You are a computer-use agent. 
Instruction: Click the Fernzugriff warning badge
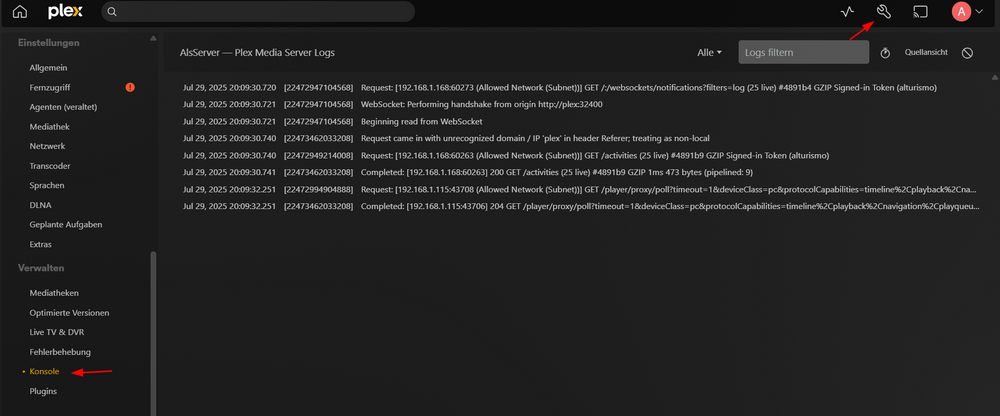[130, 87]
